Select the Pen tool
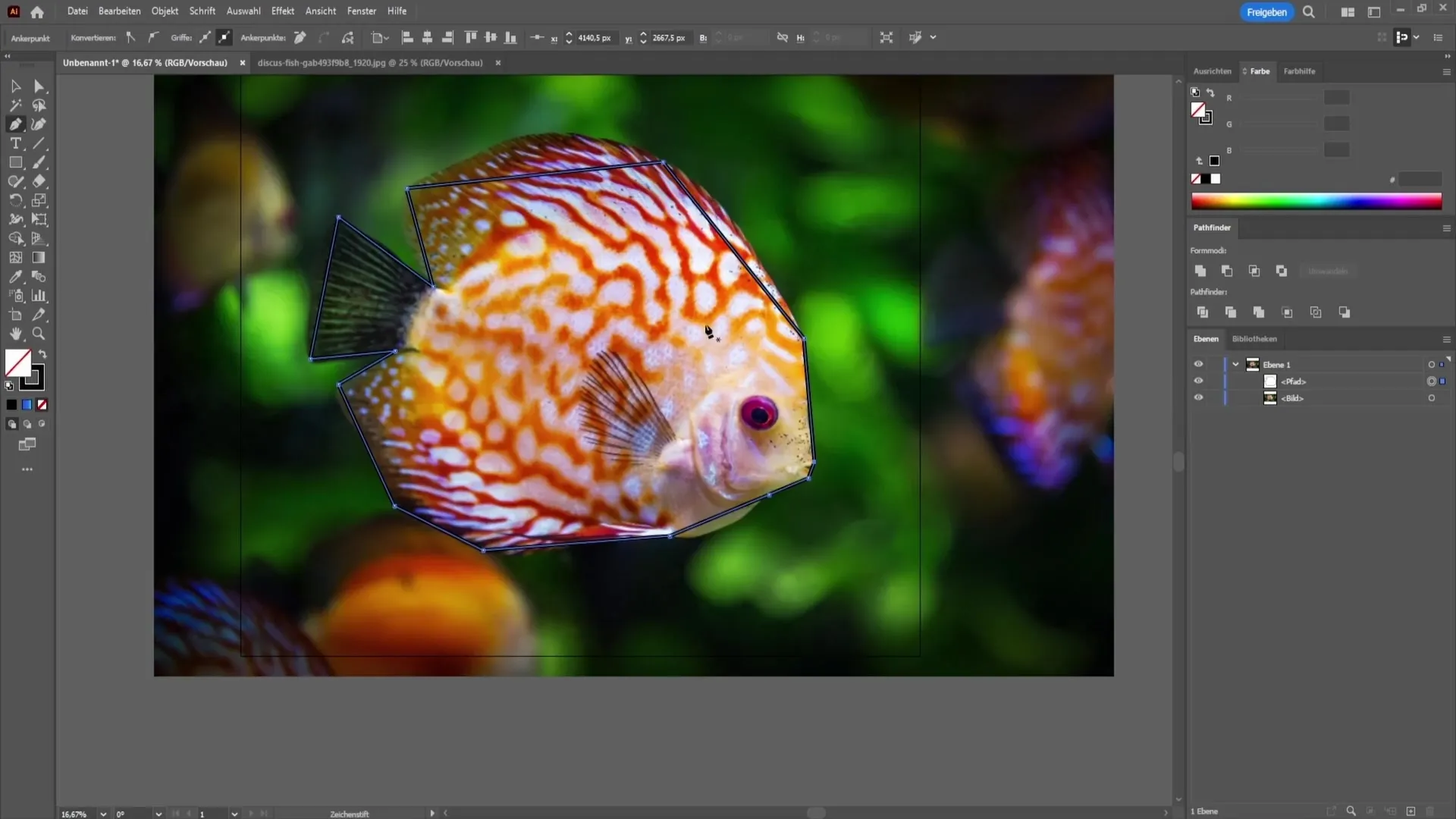1456x819 pixels. click(x=15, y=124)
